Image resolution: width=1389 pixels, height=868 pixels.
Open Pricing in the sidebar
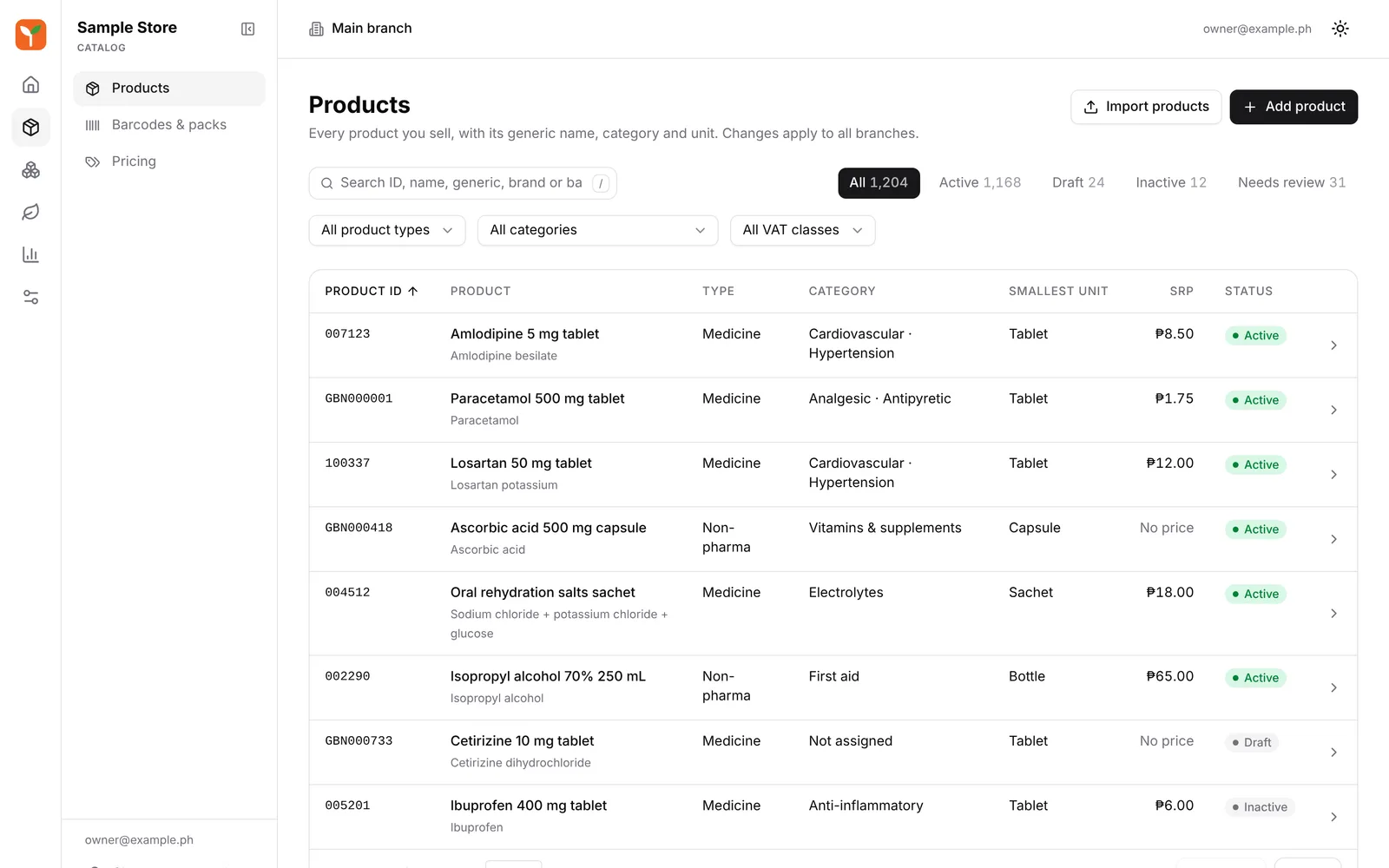(169, 161)
